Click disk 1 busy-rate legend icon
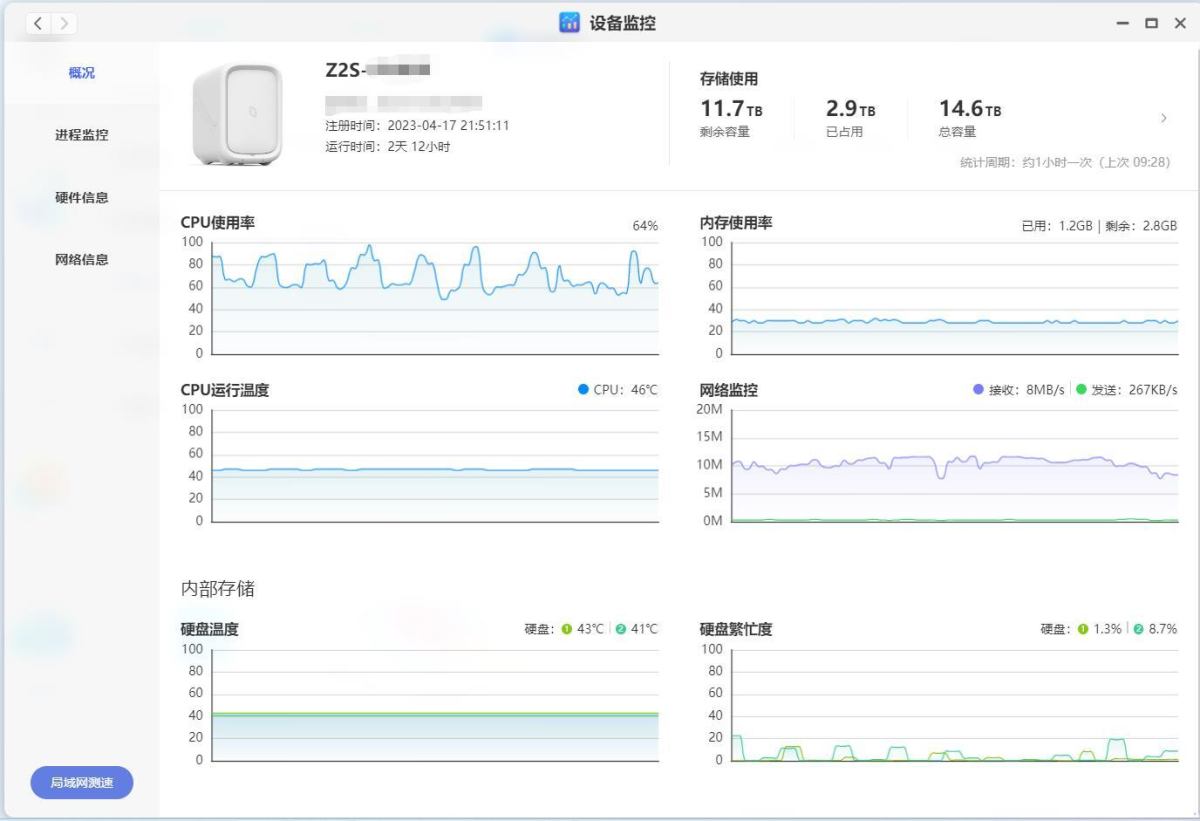1200x821 pixels. [x=1082, y=629]
